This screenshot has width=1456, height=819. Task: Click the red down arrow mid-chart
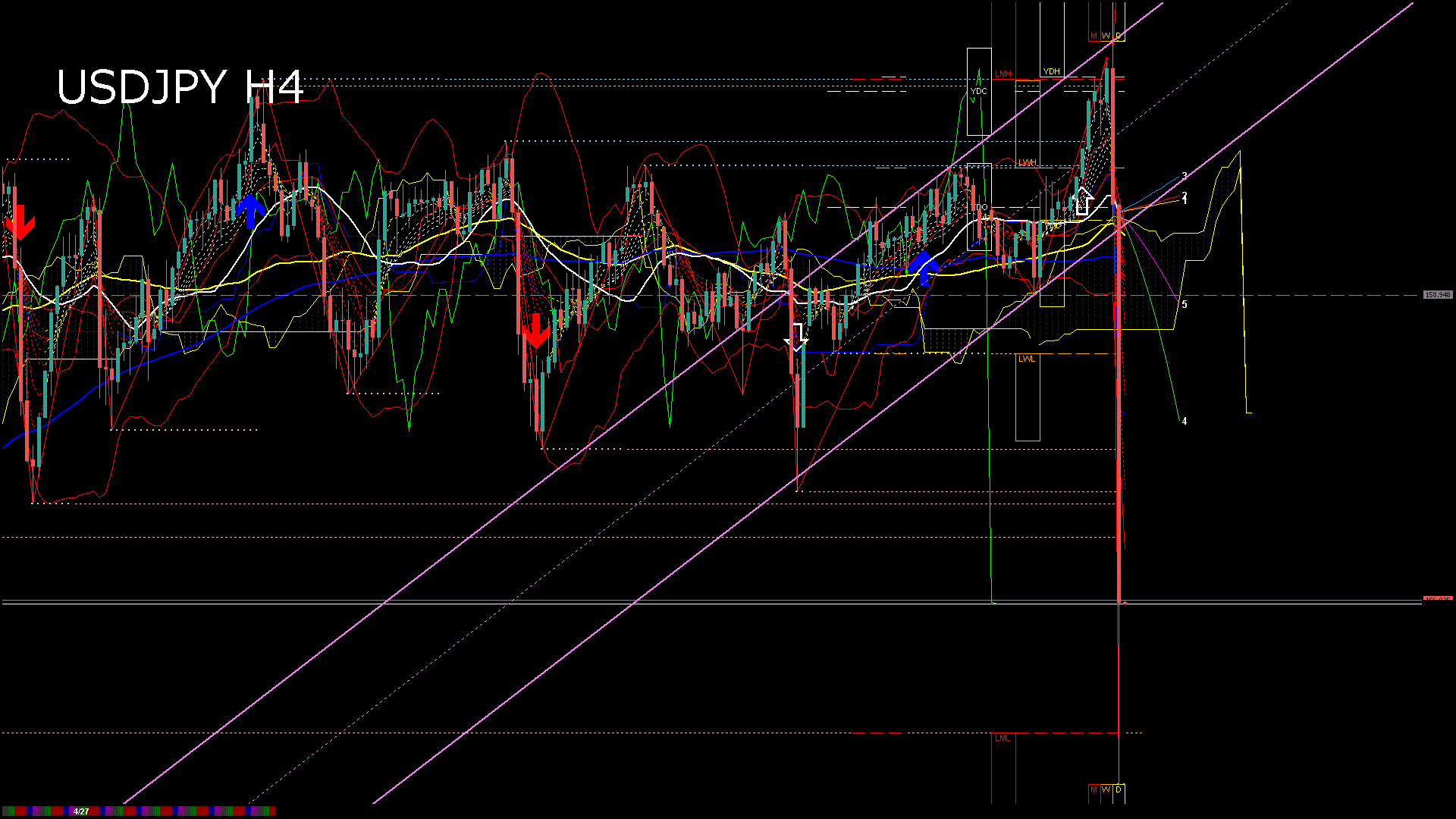(536, 331)
